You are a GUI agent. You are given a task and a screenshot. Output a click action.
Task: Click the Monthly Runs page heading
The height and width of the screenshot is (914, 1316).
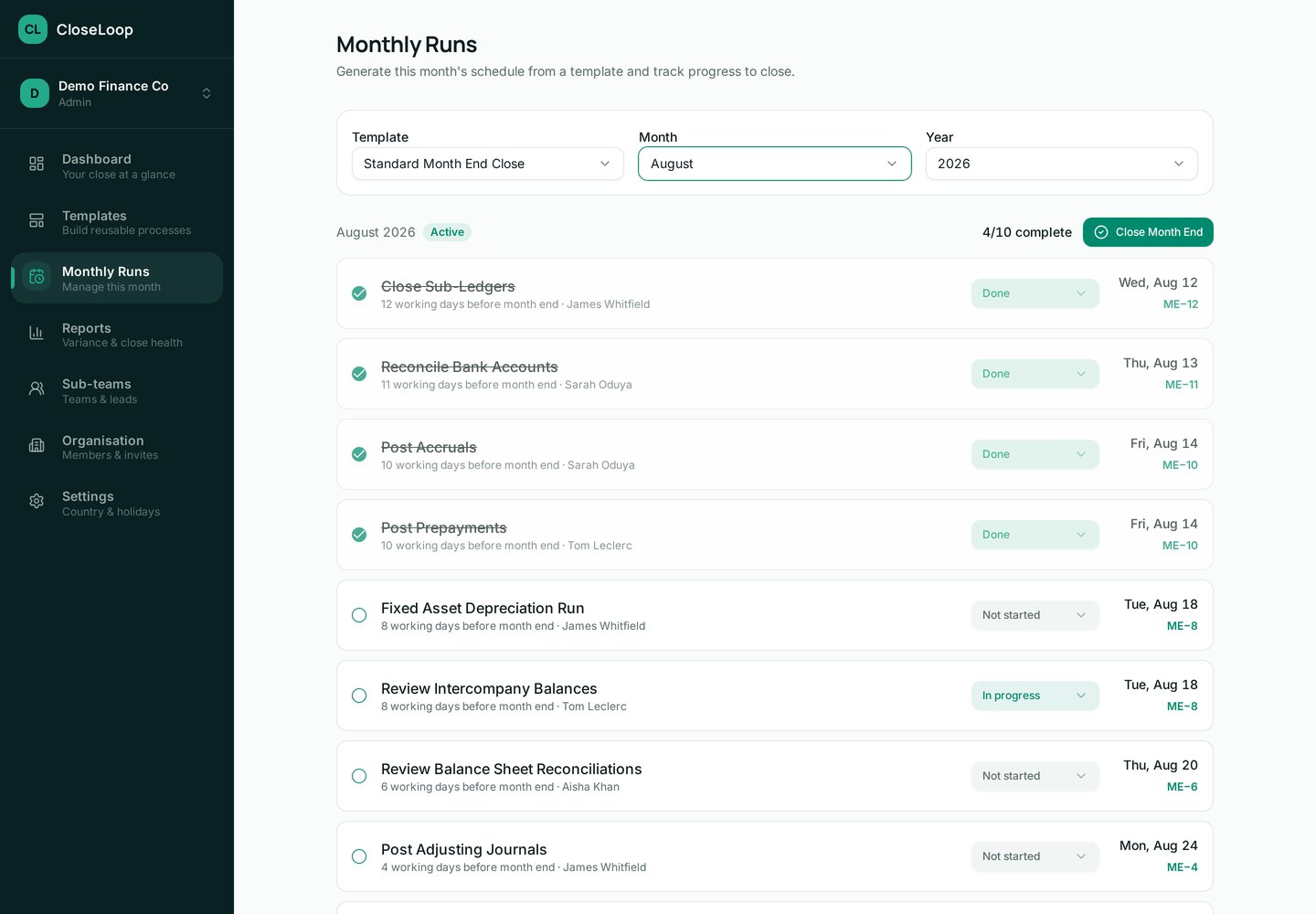coord(407,45)
